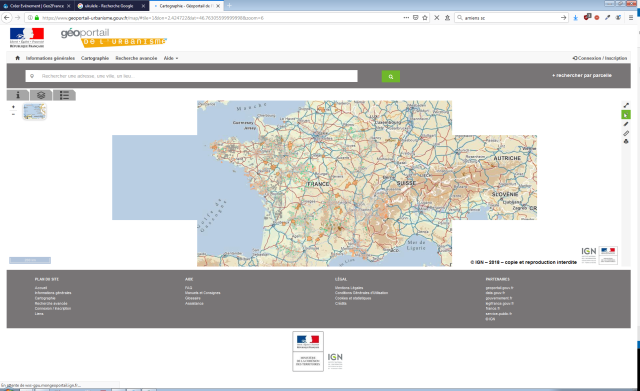Bookmark this page with the star

[x=425, y=18]
